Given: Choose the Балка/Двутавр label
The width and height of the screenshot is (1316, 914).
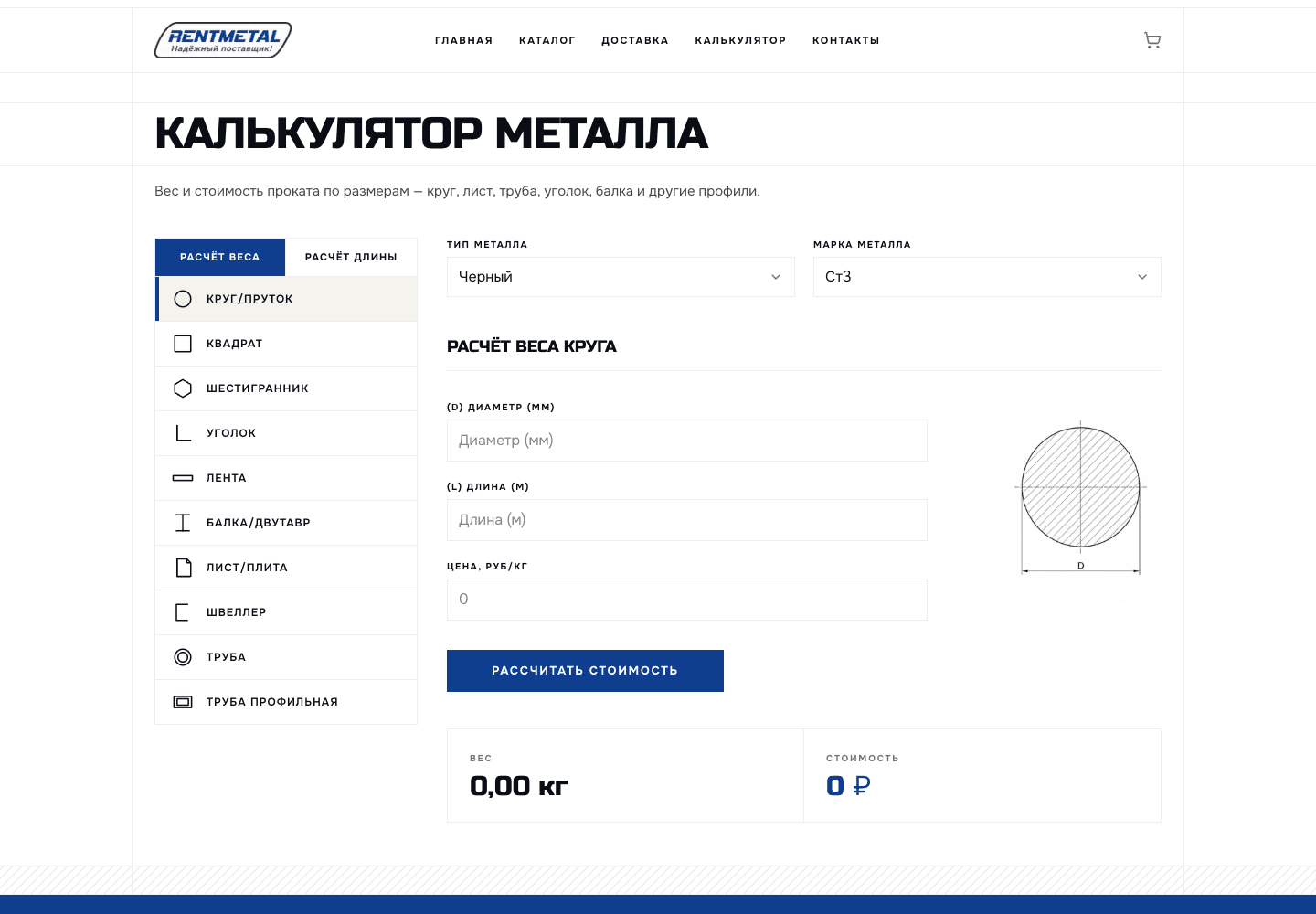Looking at the screenshot, I should [x=259, y=523].
